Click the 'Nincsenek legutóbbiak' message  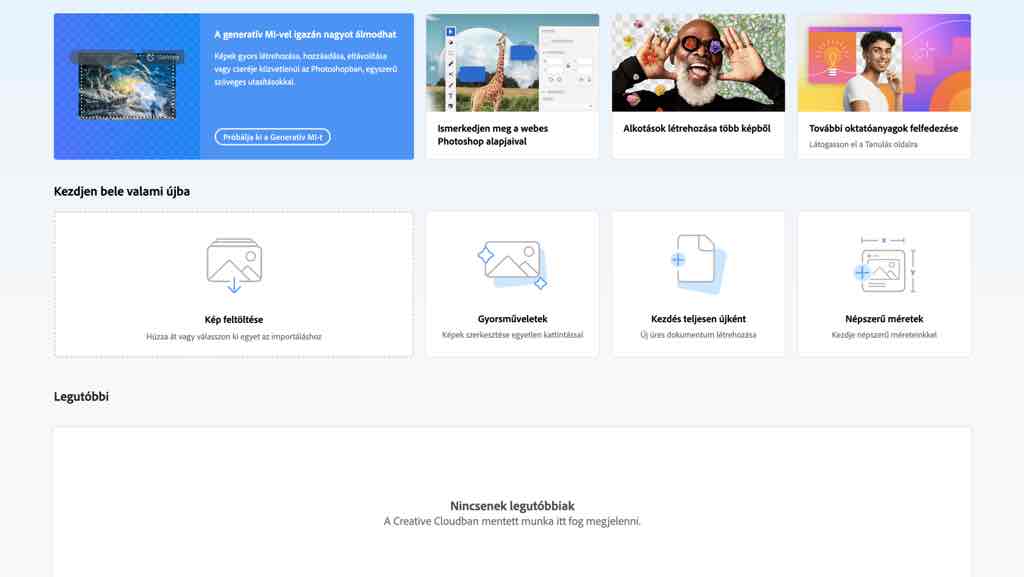click(513, 506)
